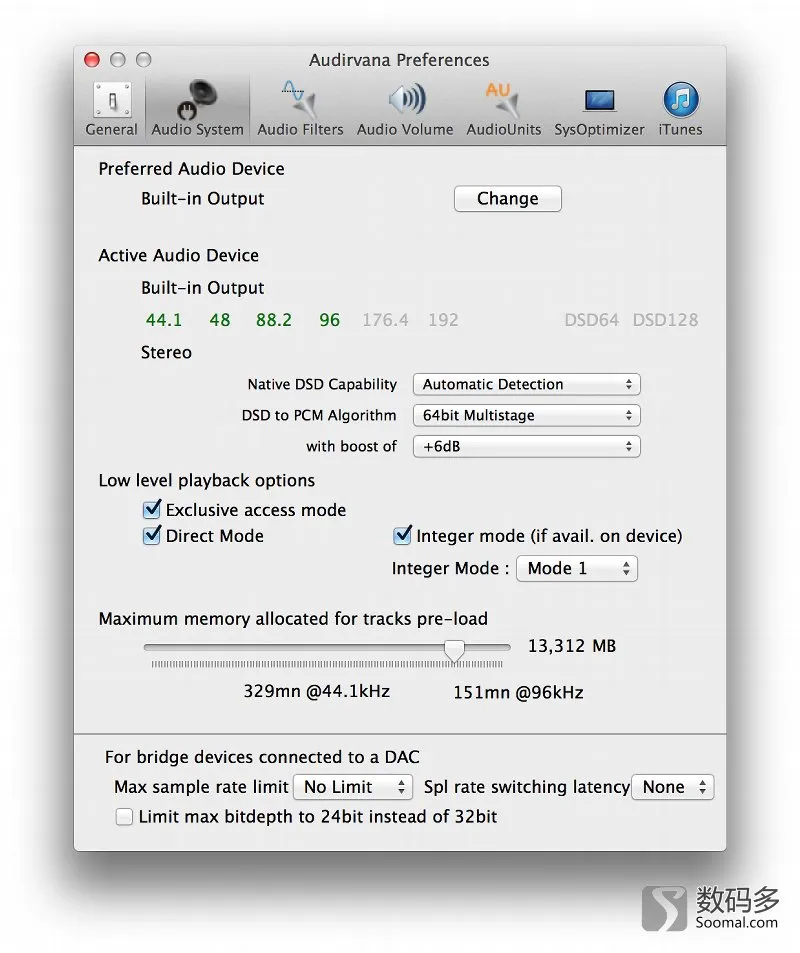Click the greyed 192 sample rate
This screenshot has width=800, height=953.
pos(443,320)
